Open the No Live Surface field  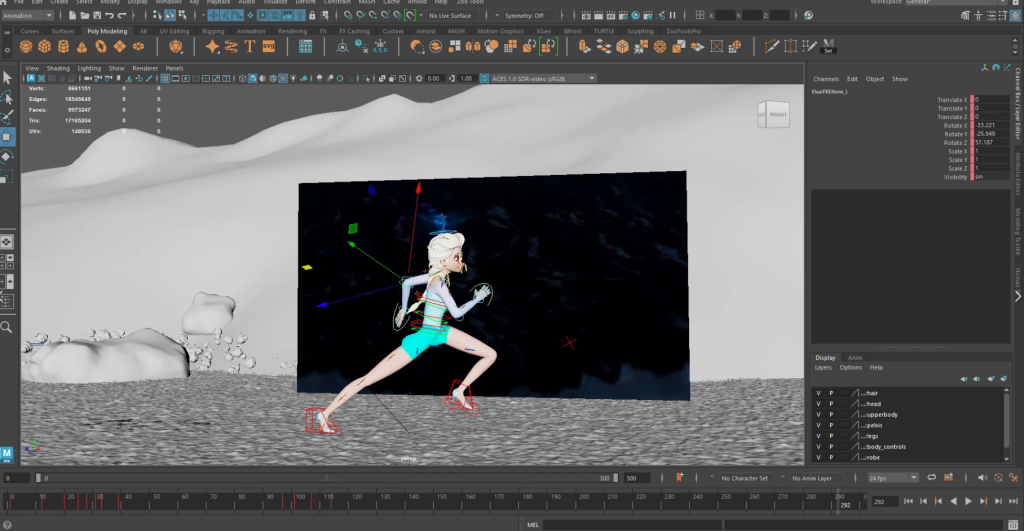point(453,15)
